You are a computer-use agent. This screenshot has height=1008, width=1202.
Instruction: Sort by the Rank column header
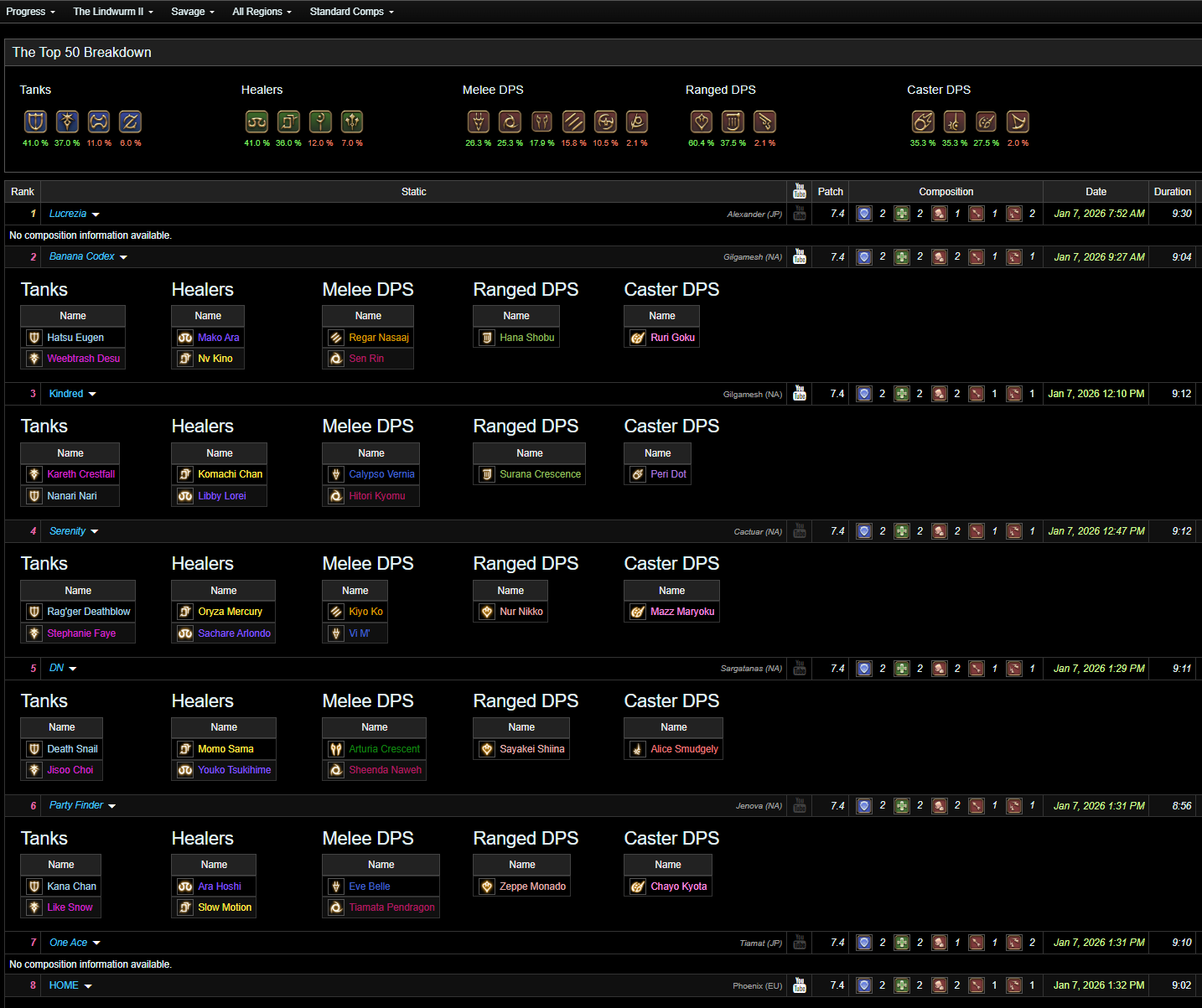[23, 192]
